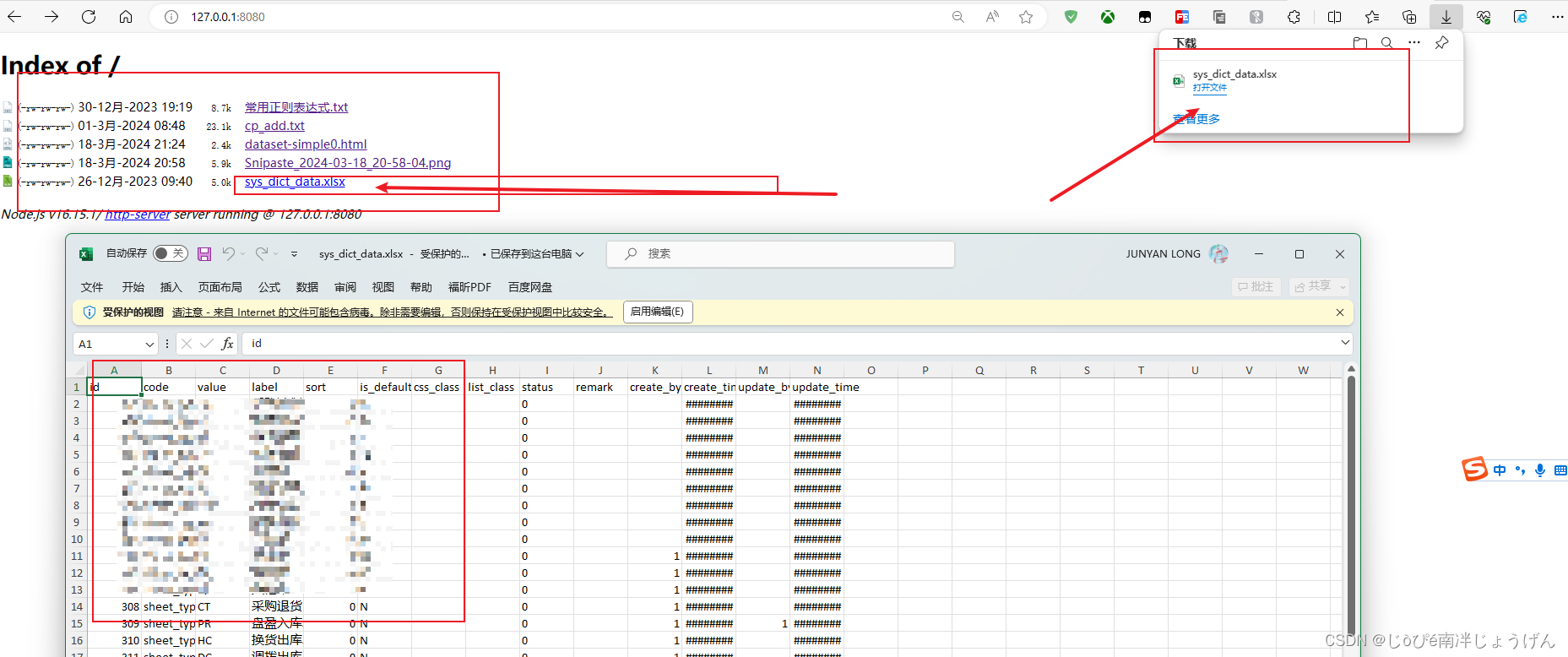1568x657 pixels.
Task: Open the Xbox extension icon
Action: [1108, 17]
